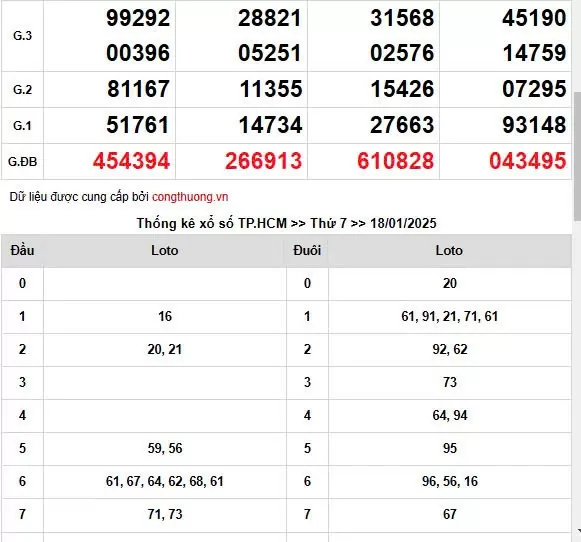
Task: Select the special prize number 610828
Action: (x=395, y=161)
